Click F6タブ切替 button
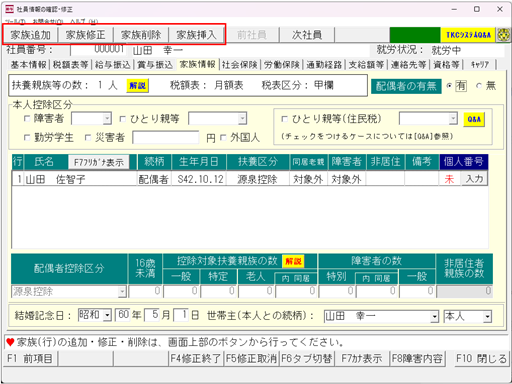512x384 pixels. pyautogui.click(x=306, y=359)
